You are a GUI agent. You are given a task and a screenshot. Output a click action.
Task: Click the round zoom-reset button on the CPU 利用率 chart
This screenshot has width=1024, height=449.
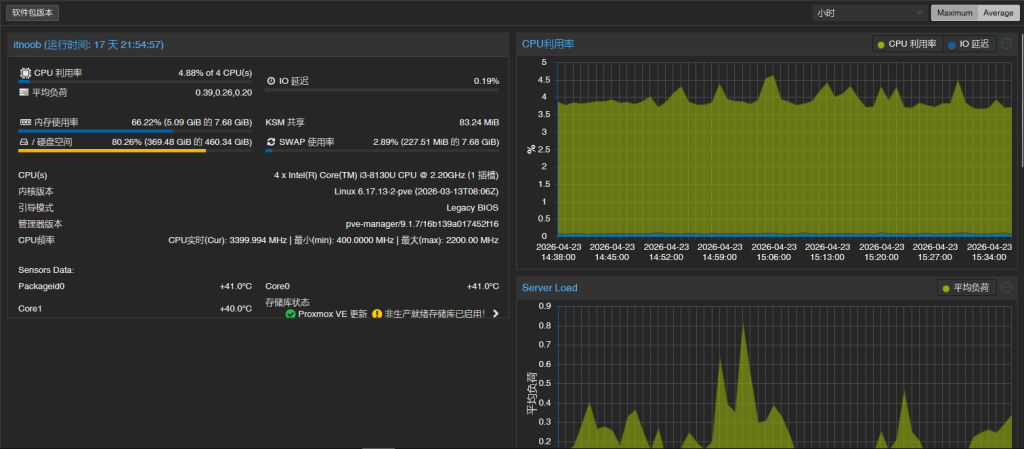point(1006,43)
